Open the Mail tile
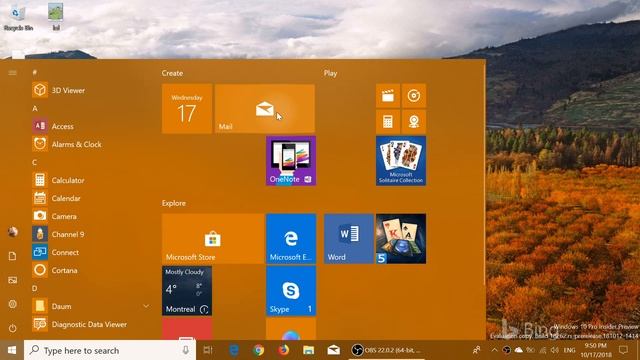The image size is (640, 360). point(264,109)
